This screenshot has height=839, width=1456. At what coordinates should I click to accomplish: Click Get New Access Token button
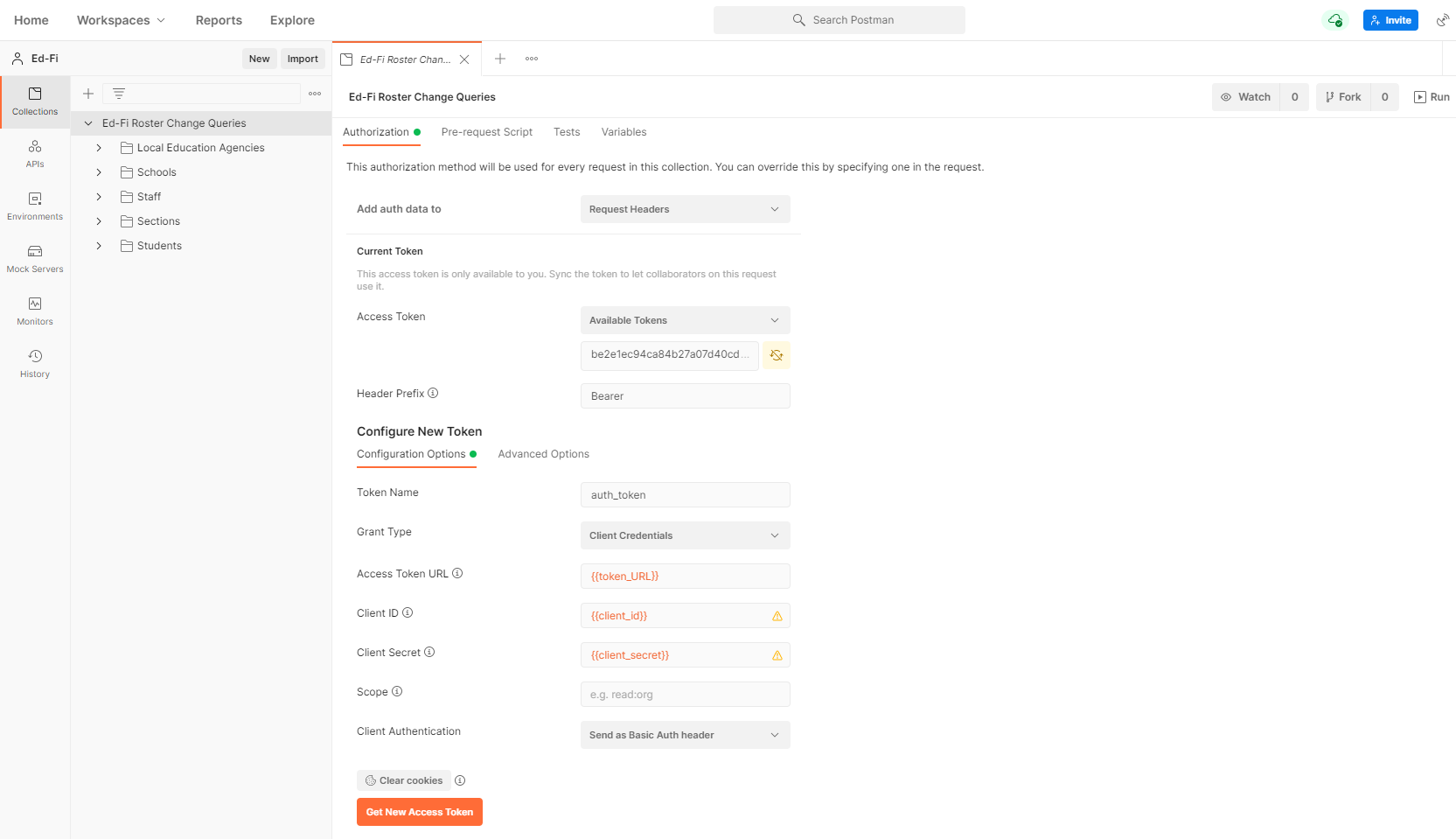(420, 812)
